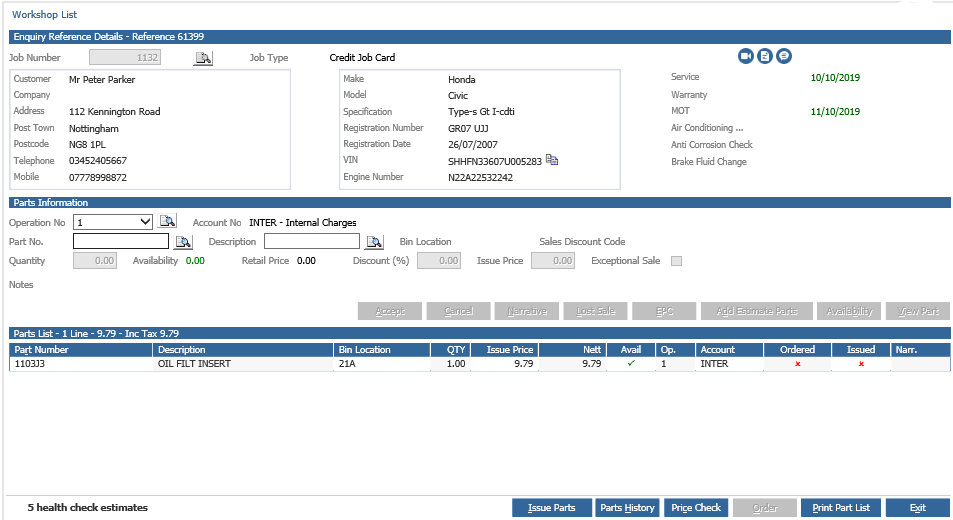Click the Ordered red cross for 1103J3
This screenshot has width=953, height=520.
[x=797, y=364]
